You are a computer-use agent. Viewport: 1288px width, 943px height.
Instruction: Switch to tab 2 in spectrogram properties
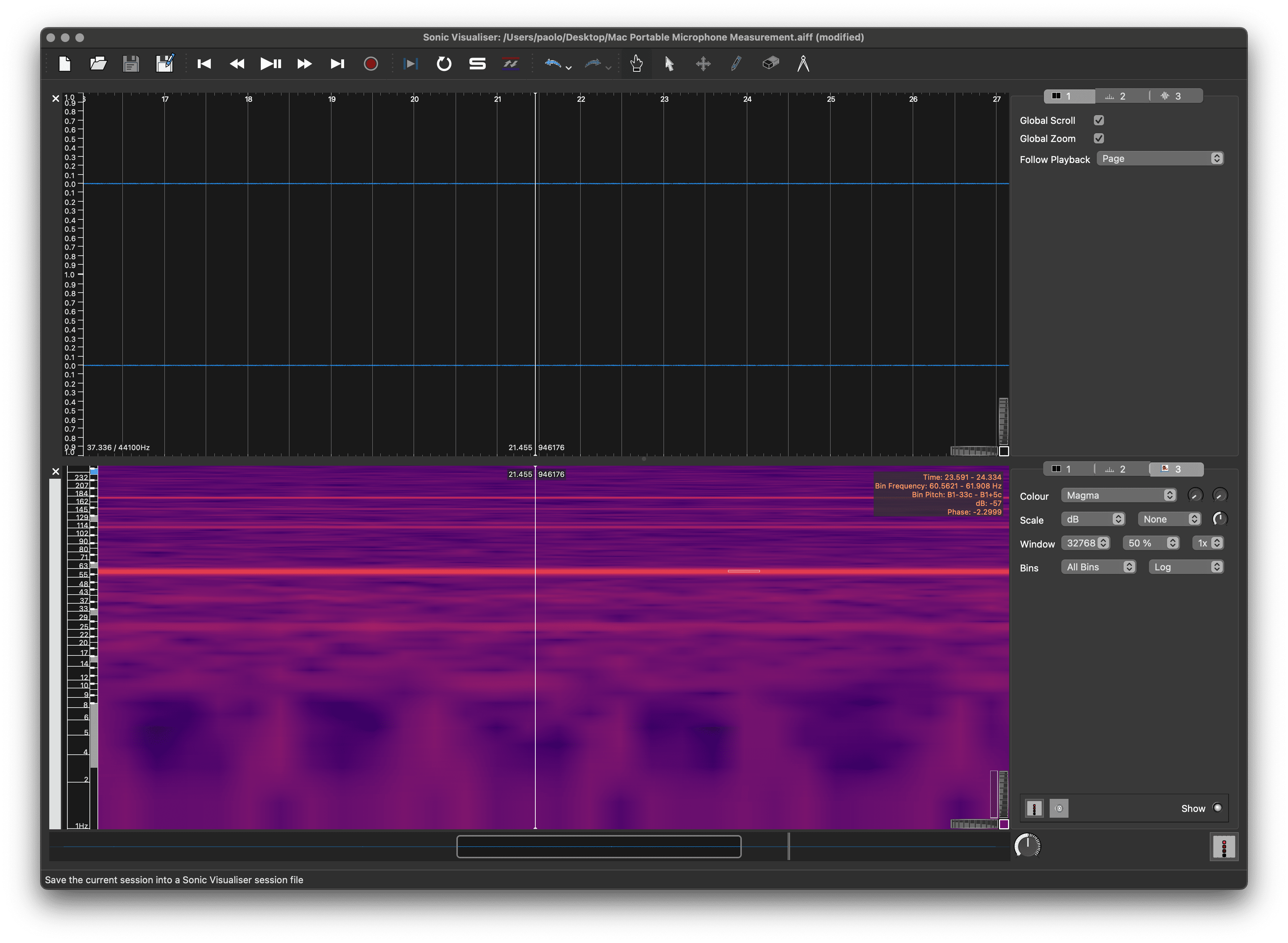pyautogui.click(x=1122, y=469)
